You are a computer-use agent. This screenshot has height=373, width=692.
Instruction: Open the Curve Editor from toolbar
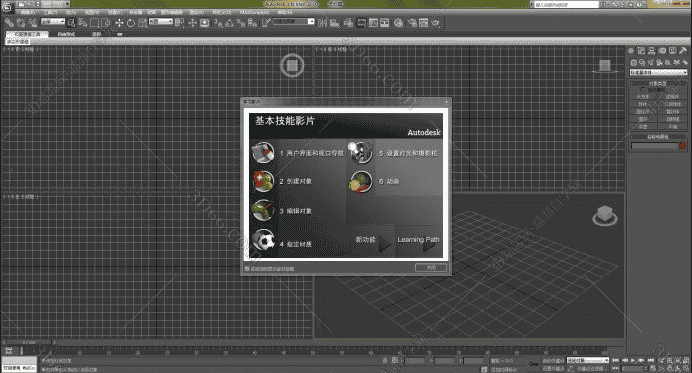373,23
